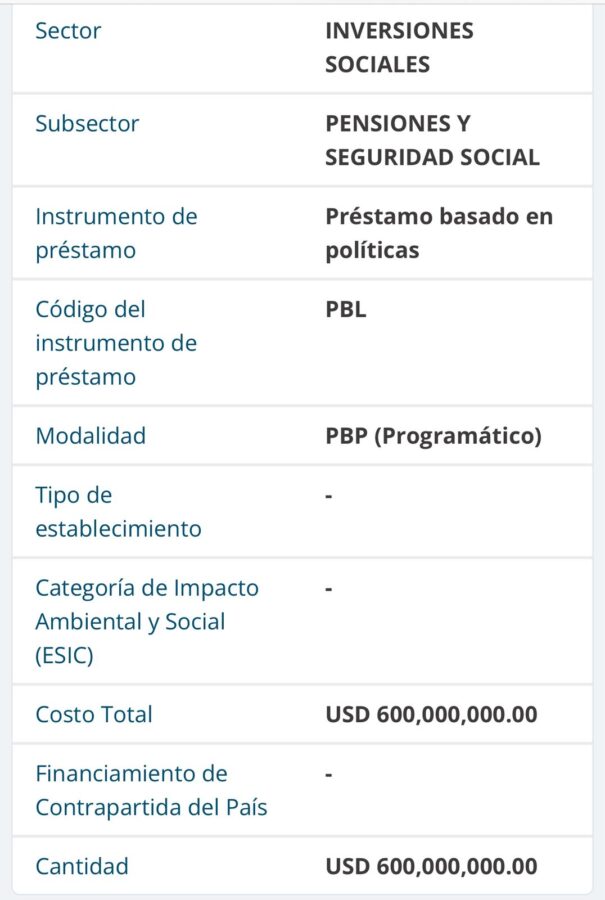Click the dash value for Contrapartida del País
The width and height of the screenshot is (605, 900).
click(329, 775)
